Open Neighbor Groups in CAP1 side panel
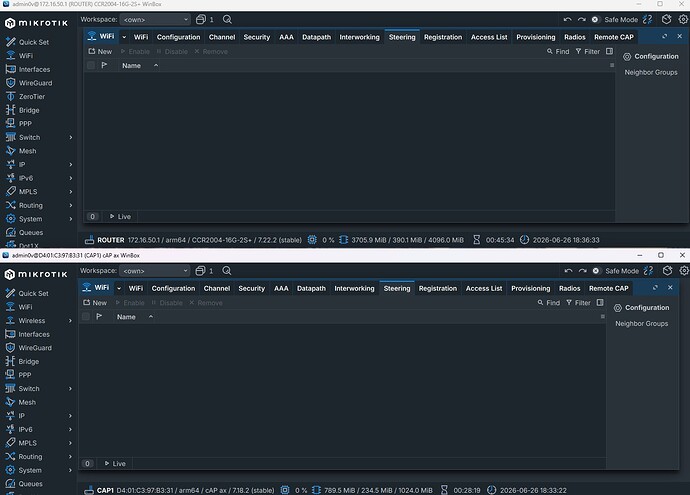Image resolution: width=690 pixels, height=495 pixels. (x=641, y=323)
